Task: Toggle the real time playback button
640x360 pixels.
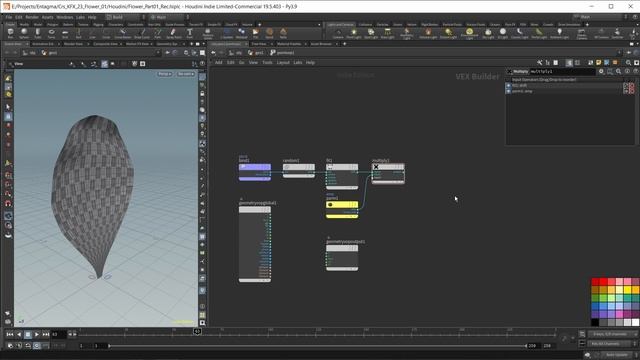Action: point(37,346)
